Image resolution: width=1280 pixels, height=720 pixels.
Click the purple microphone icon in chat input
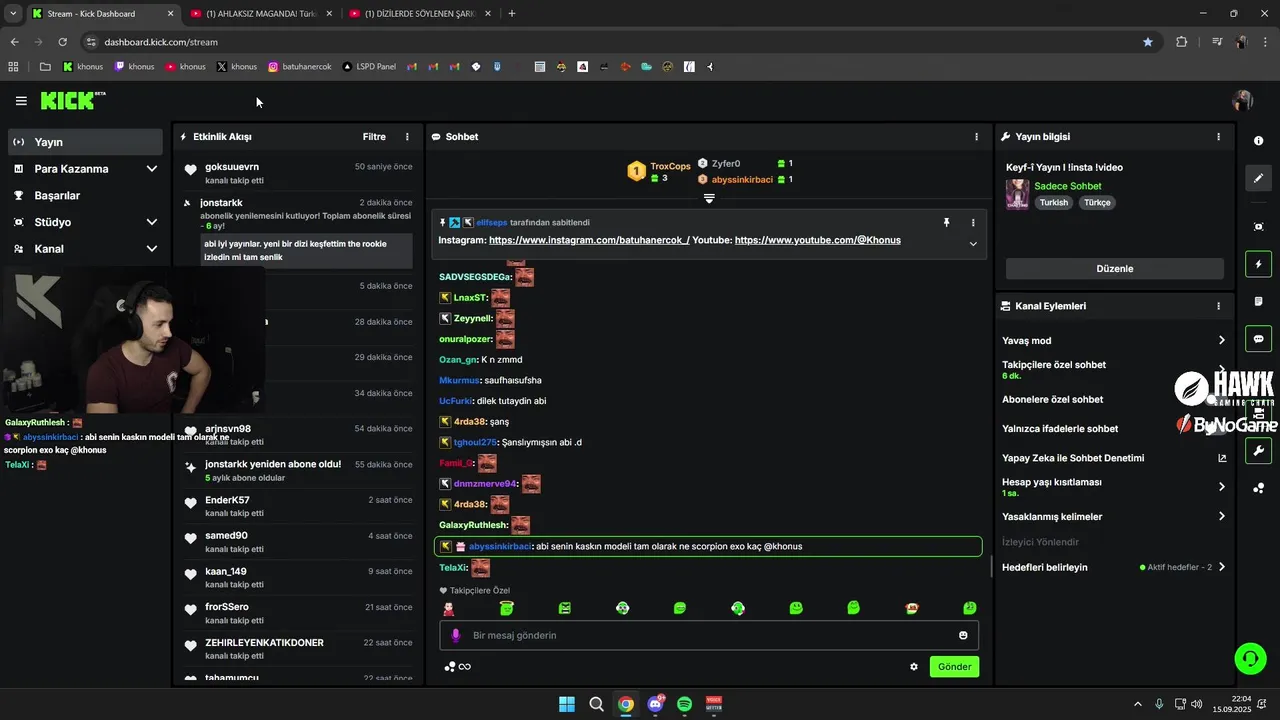456,635
